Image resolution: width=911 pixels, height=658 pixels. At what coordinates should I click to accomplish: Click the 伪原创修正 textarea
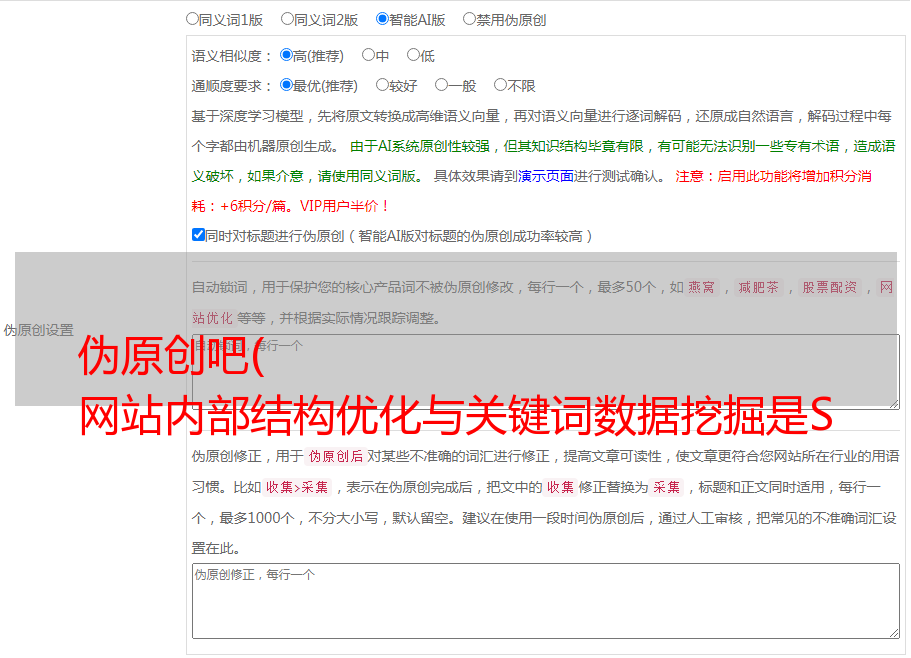tap(546, 601)
